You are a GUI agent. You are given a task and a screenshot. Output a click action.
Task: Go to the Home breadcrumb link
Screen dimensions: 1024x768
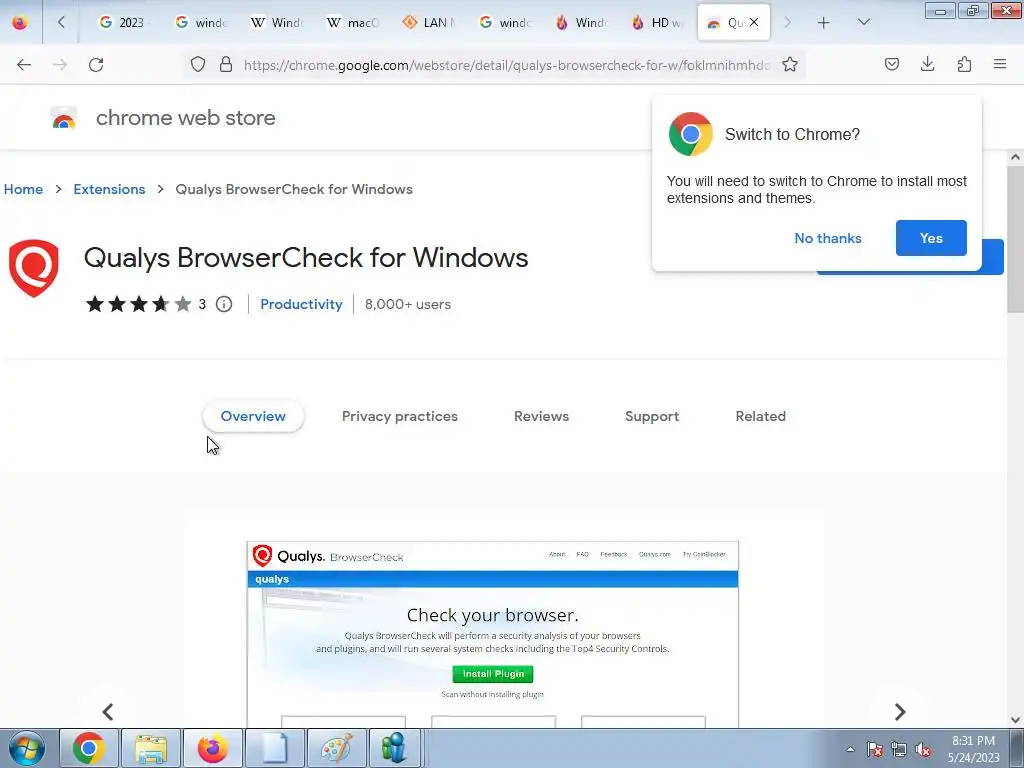(x=24, y=189)
